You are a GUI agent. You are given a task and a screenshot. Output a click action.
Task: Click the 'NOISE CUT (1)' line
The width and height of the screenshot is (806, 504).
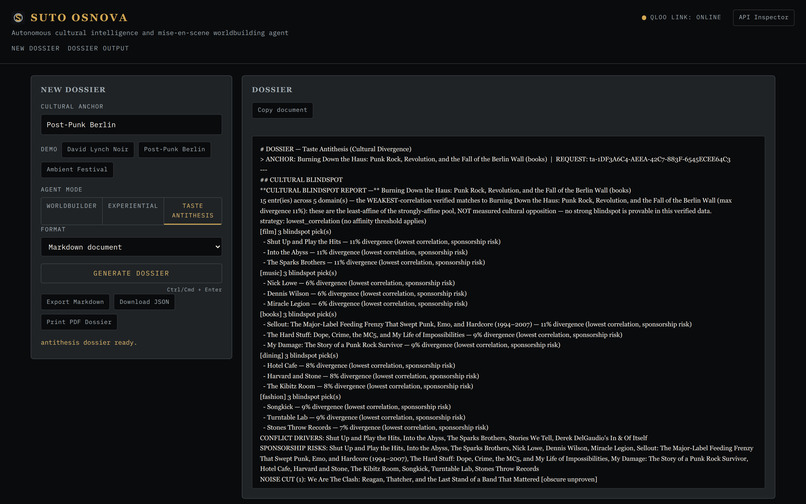(x=429, y=479)
